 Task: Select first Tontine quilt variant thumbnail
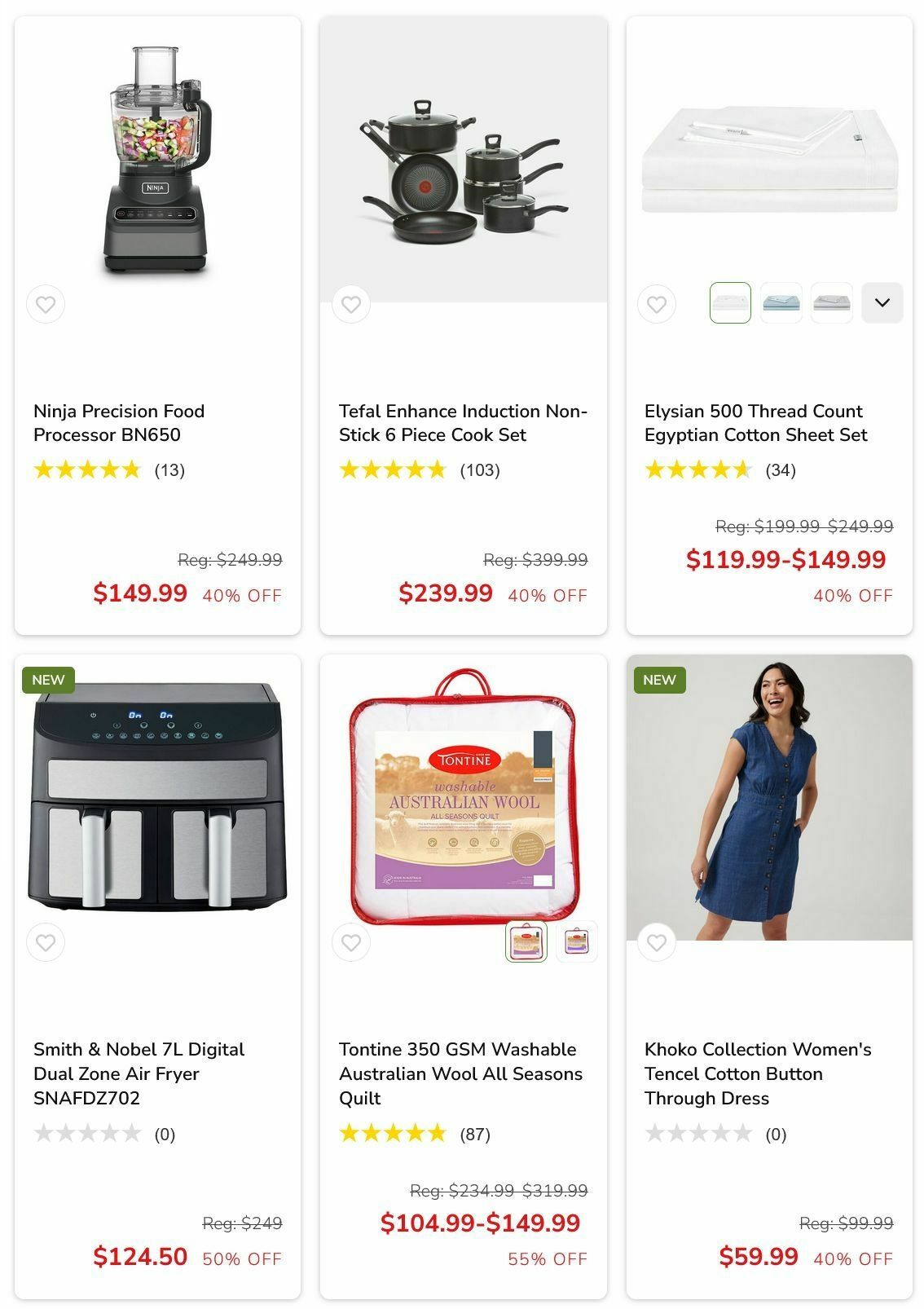pyautogui.click(x=526, y=941)
